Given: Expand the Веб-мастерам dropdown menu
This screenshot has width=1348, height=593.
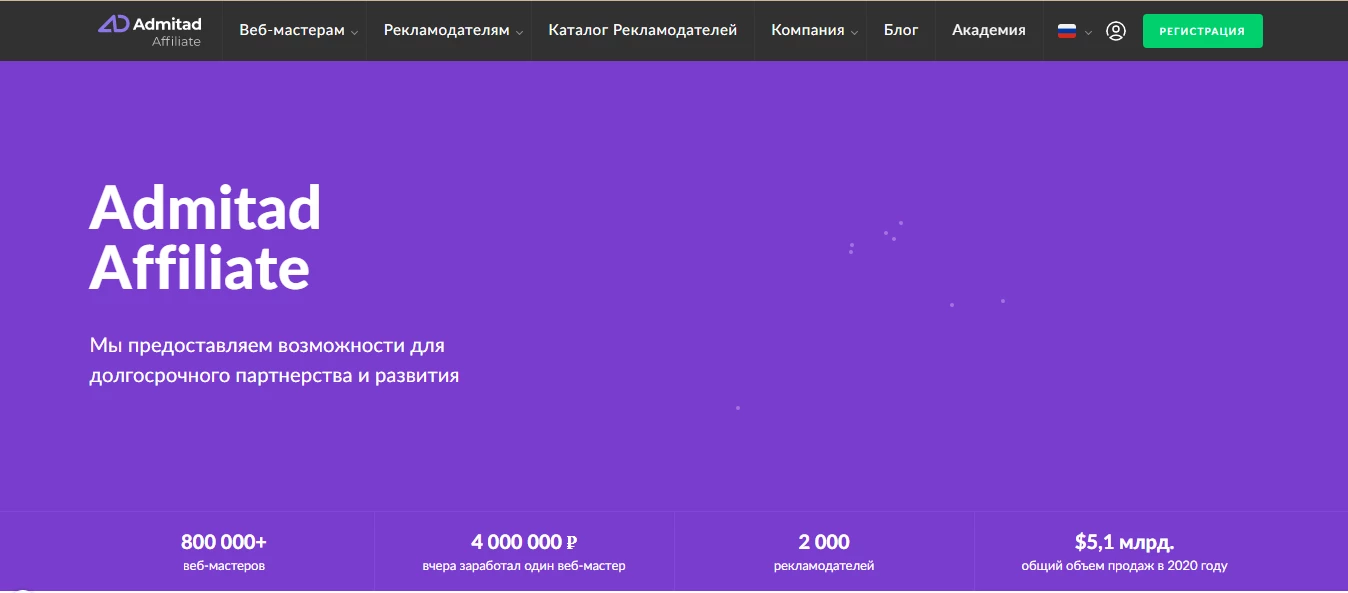Looking at the screenshot, I should tap(298, 30).
